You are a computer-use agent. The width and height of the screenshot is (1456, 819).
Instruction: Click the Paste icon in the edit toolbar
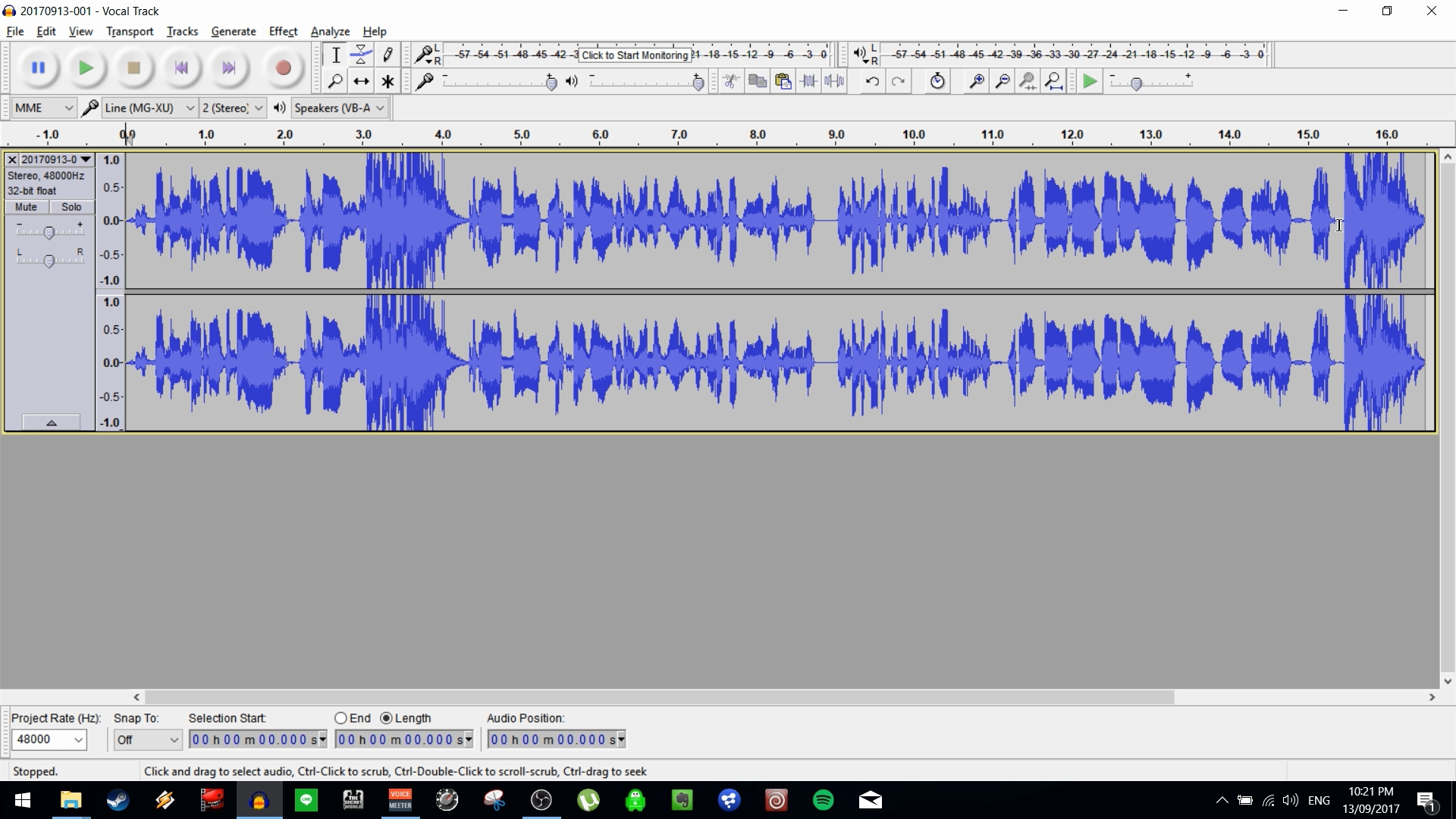click(x=783, y=81)
